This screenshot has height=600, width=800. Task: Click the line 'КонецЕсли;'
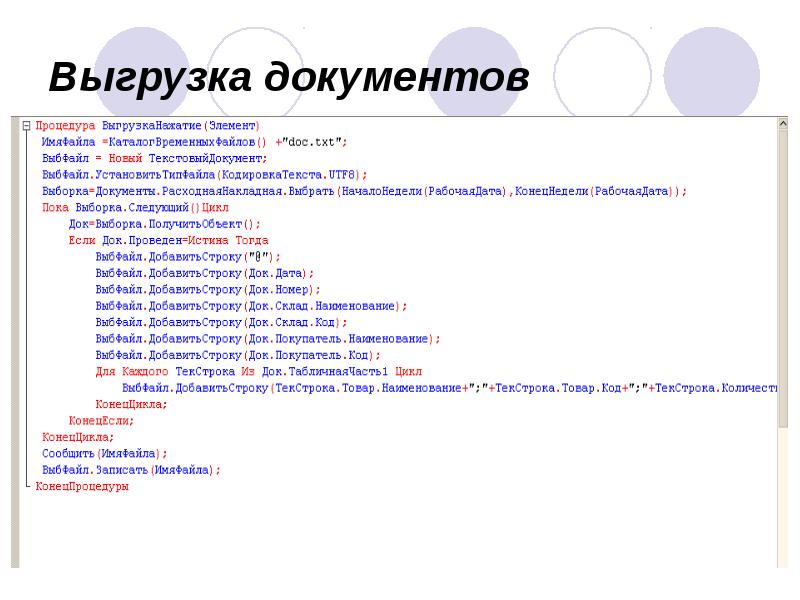[101, 420]
